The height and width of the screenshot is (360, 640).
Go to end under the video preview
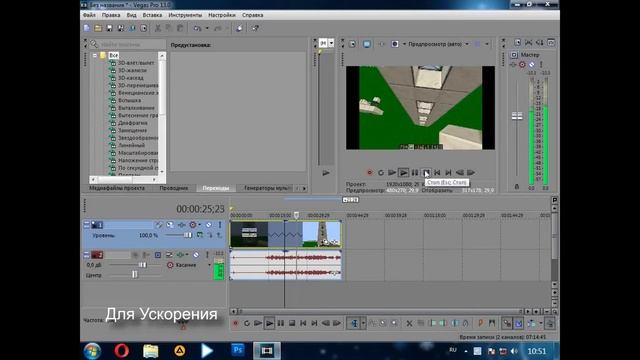point(448,173)
